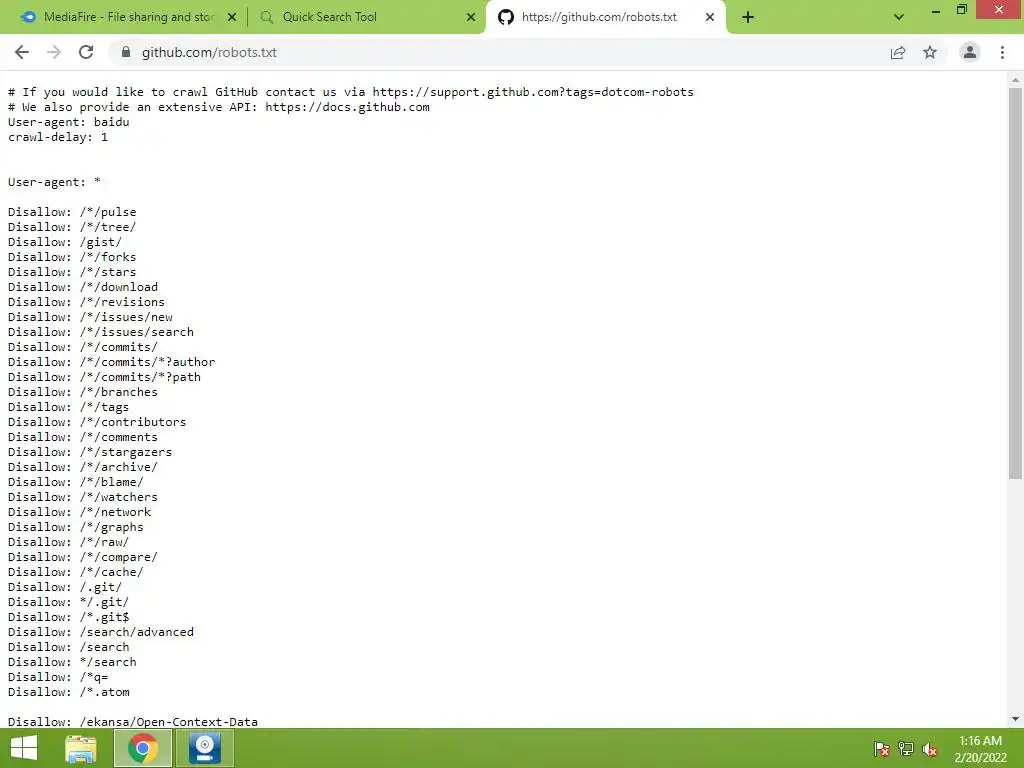The height and width of the screenshot is (768, 1024).
Task: Click "Disallow: /*/cache/" line
Action: click(x=76, y=573)
